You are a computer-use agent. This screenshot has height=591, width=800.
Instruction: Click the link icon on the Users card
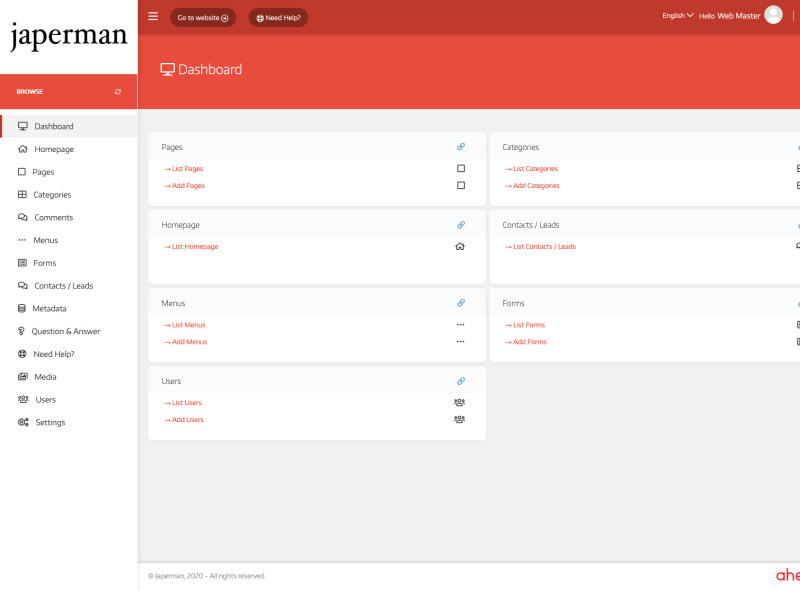(x=461, y=380)
